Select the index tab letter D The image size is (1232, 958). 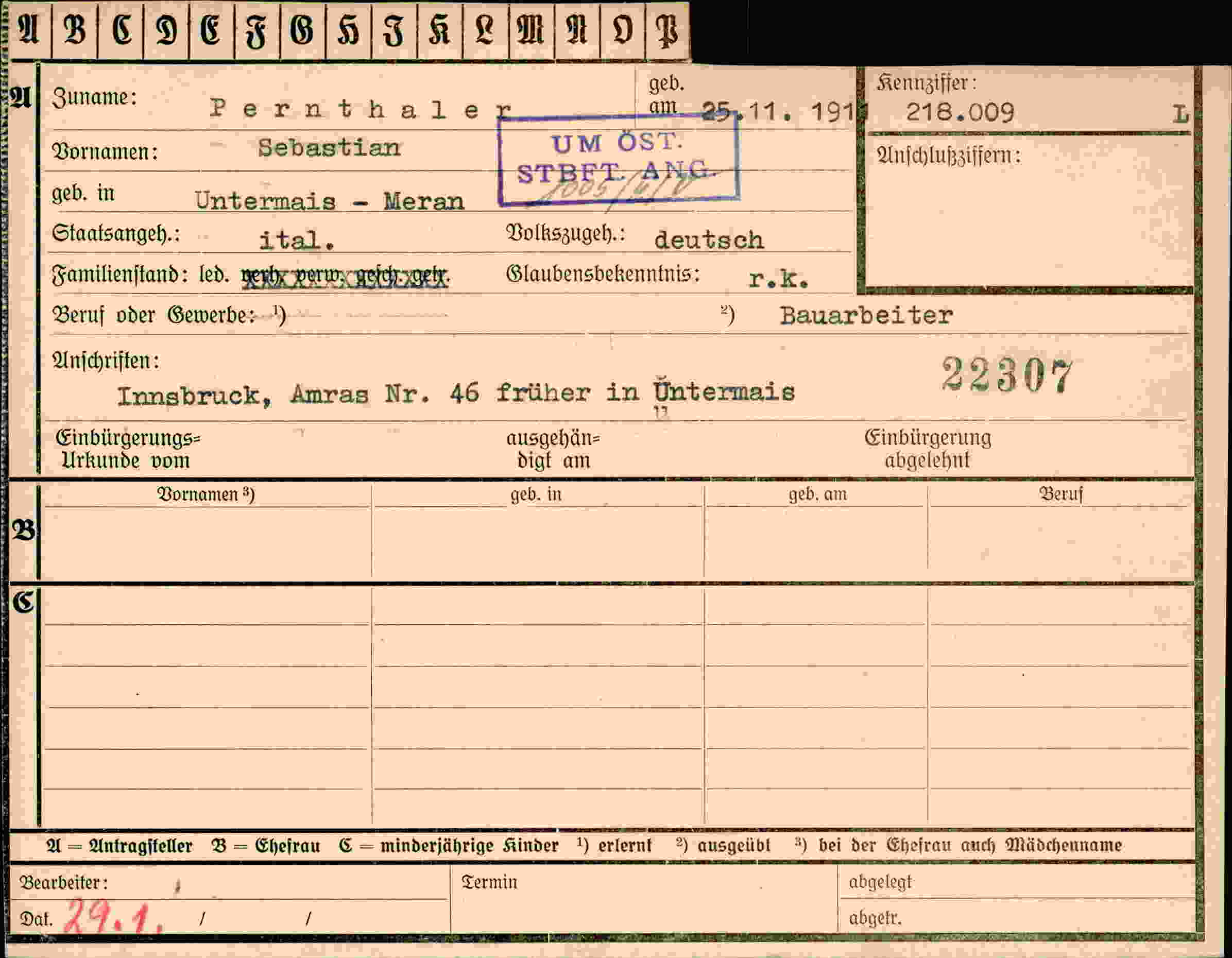166,31
